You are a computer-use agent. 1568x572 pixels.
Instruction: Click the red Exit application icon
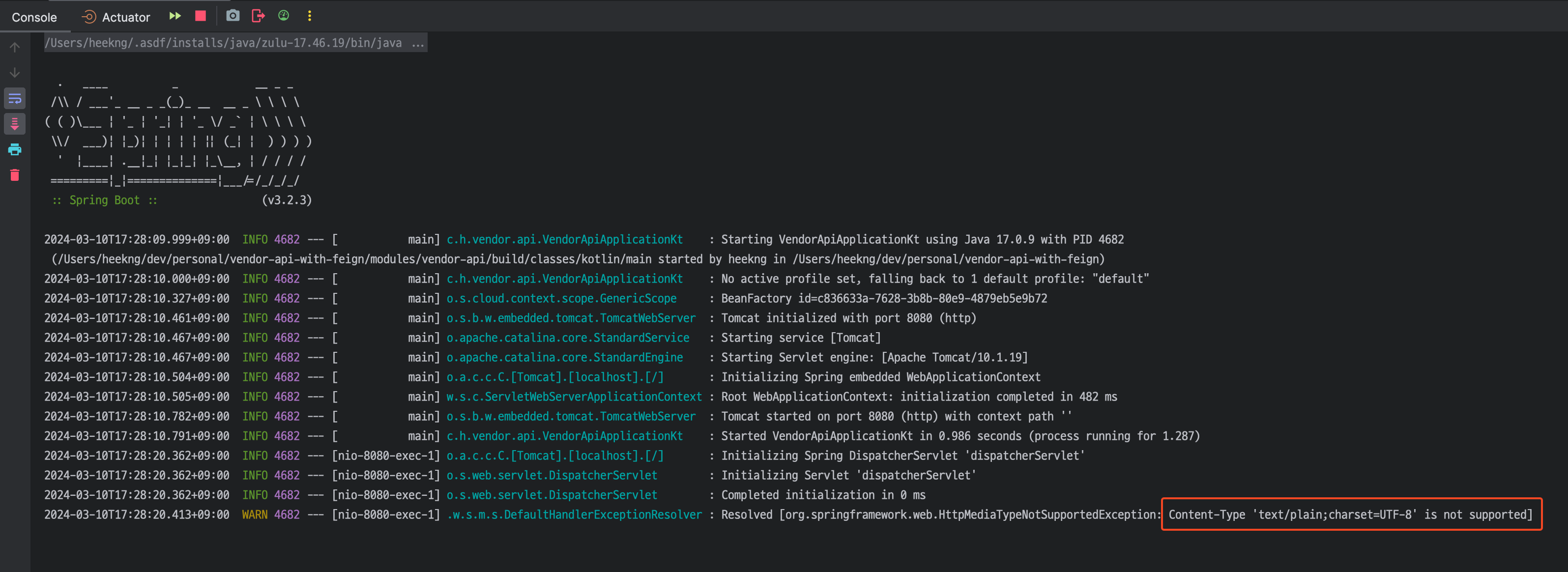click(258, 16)
